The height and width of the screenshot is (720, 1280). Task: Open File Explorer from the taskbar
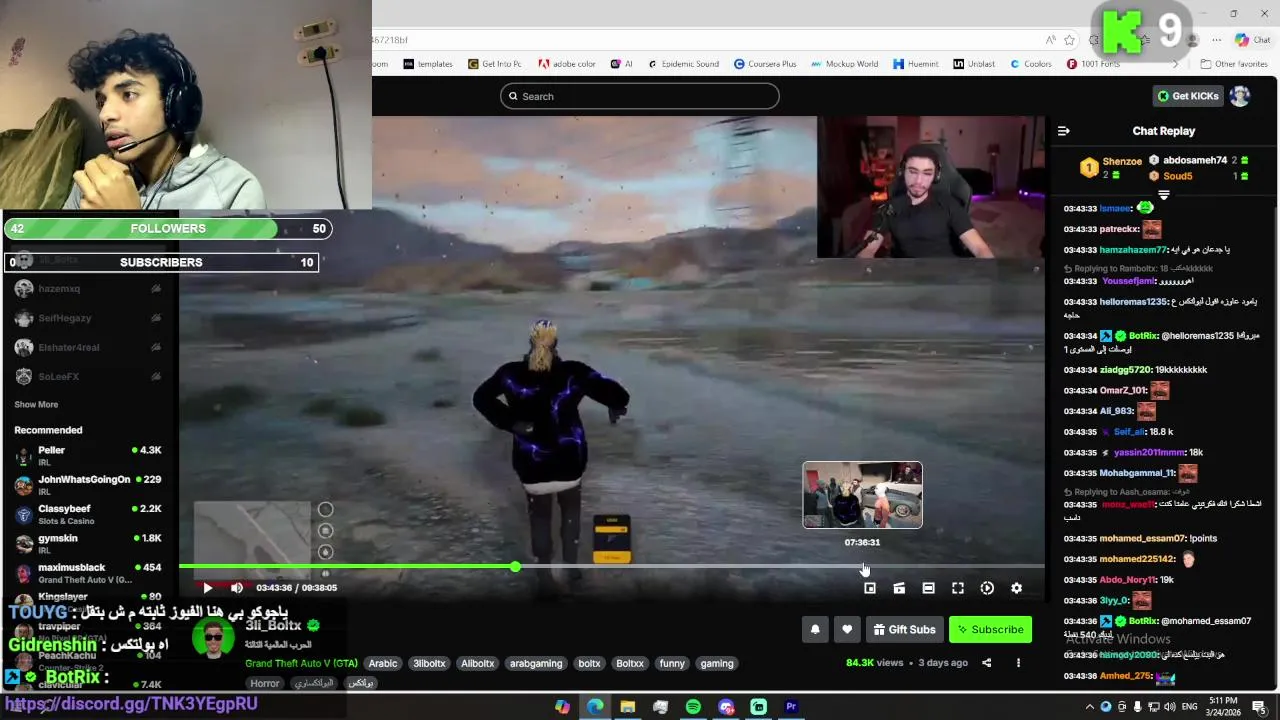628,707
